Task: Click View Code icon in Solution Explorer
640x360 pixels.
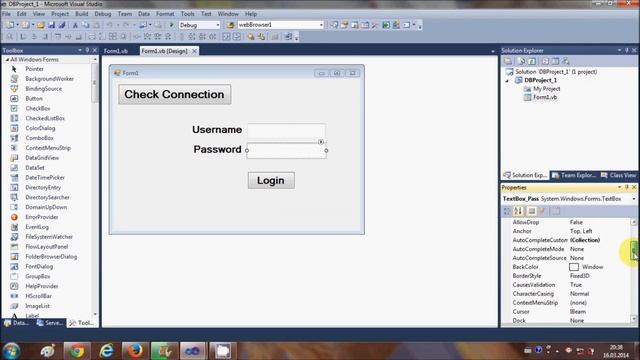Action: coord(545,61)
